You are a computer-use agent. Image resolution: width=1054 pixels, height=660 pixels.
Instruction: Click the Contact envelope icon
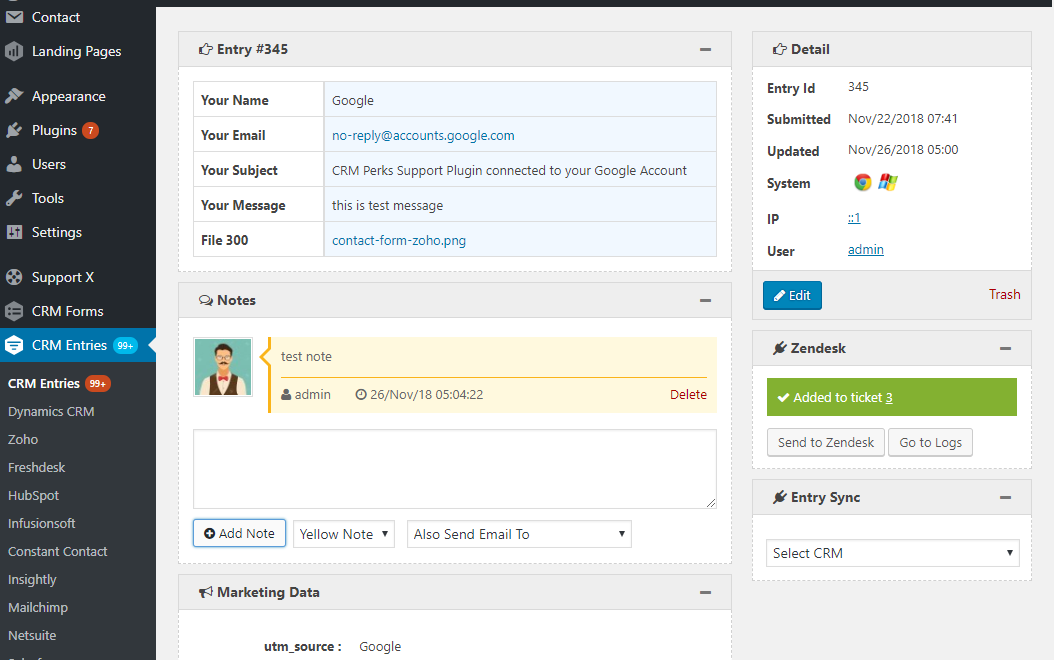pyautogui.click(x=14, y=17)
